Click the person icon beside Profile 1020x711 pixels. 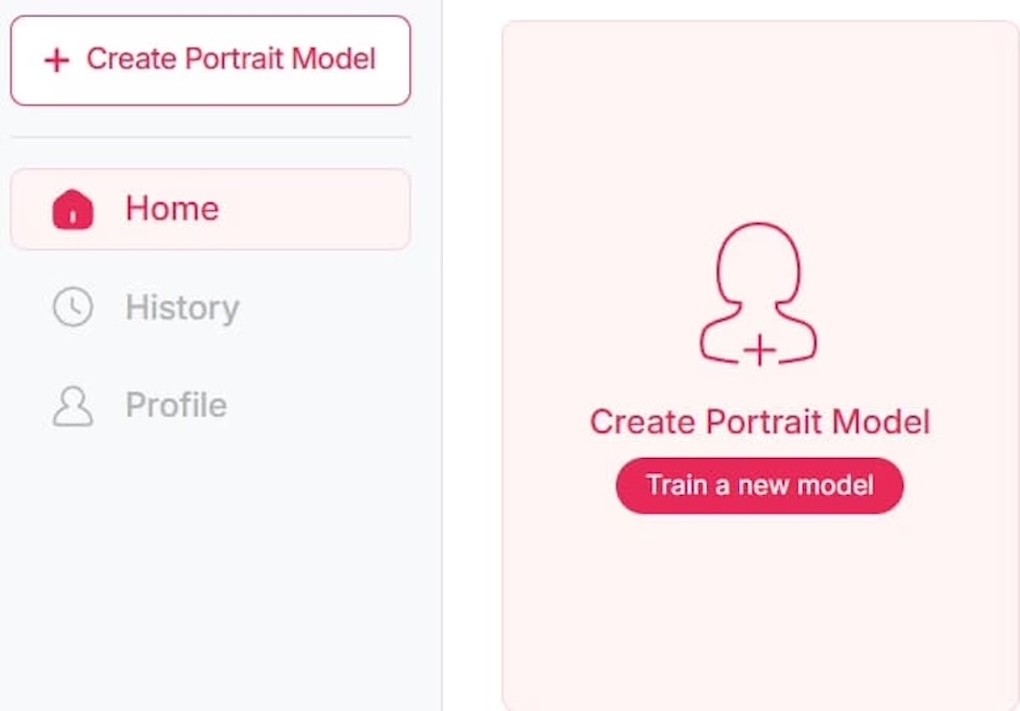tap(71, 405)
